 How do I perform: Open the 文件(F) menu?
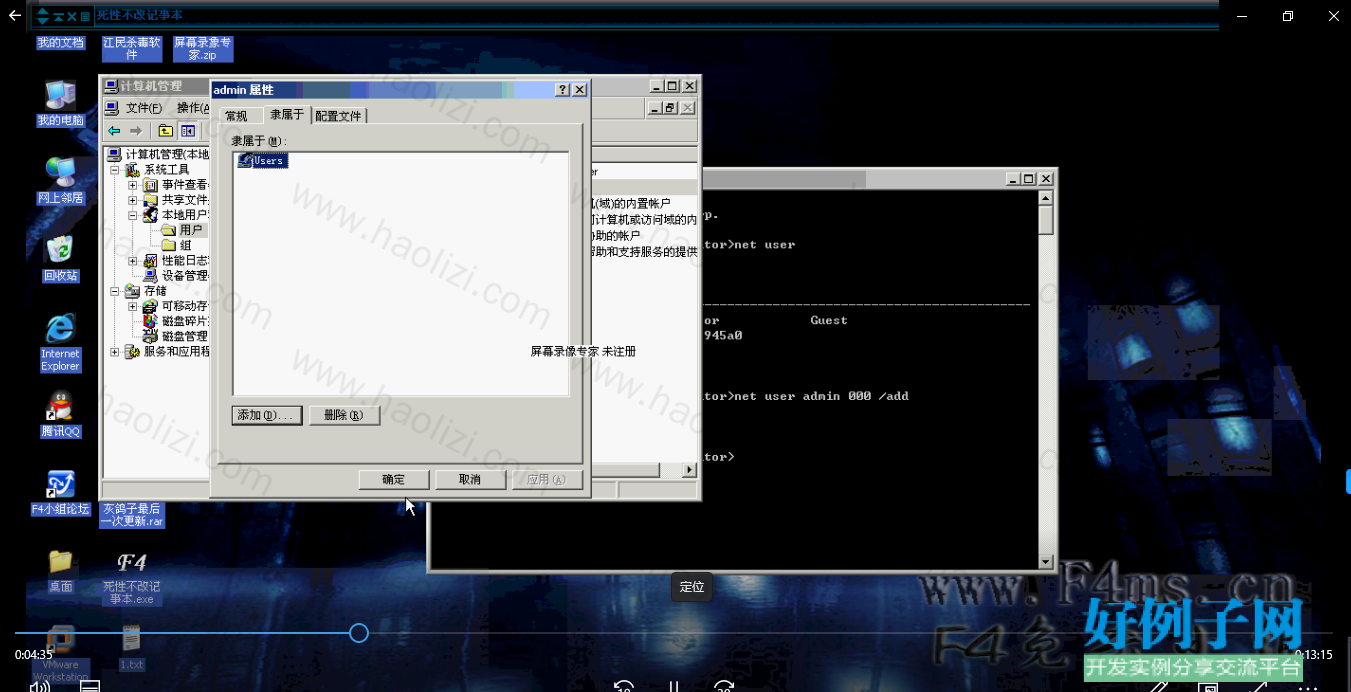(144, 108)
